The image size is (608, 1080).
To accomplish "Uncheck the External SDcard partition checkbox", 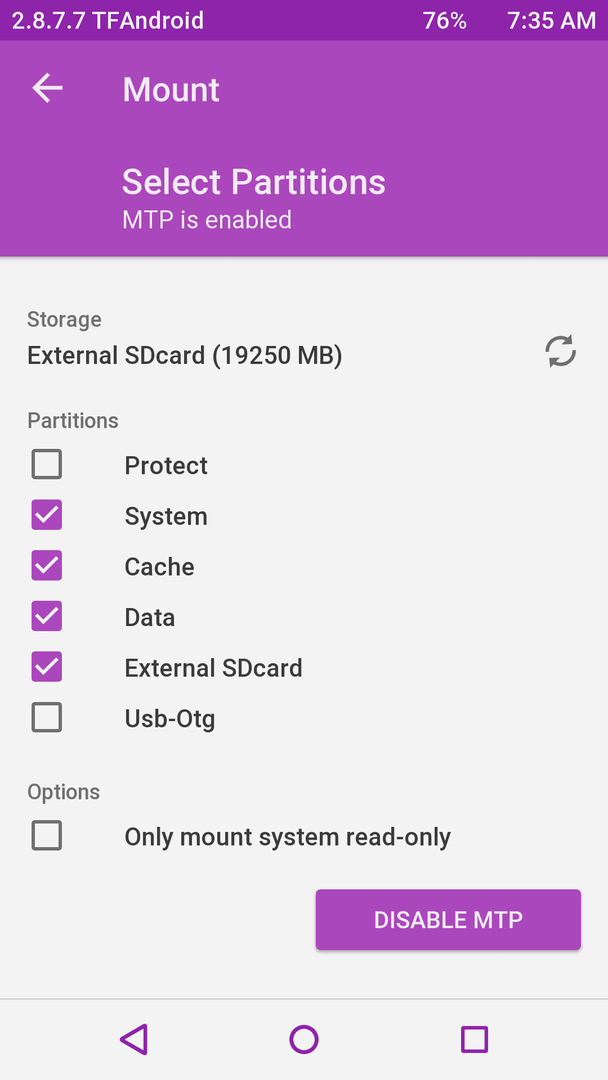I will tap(47, 667).
